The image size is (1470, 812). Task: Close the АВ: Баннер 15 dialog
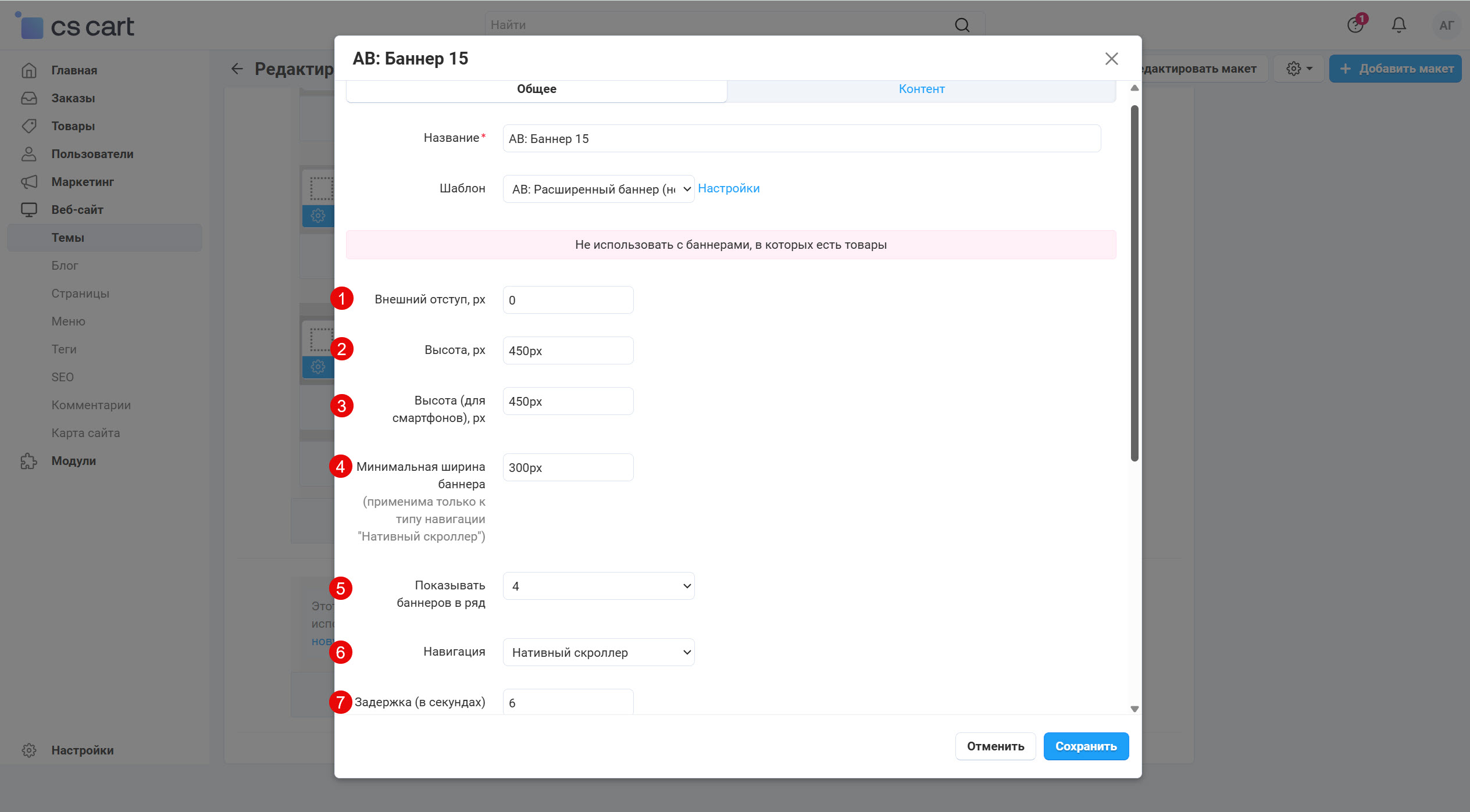1111,59
